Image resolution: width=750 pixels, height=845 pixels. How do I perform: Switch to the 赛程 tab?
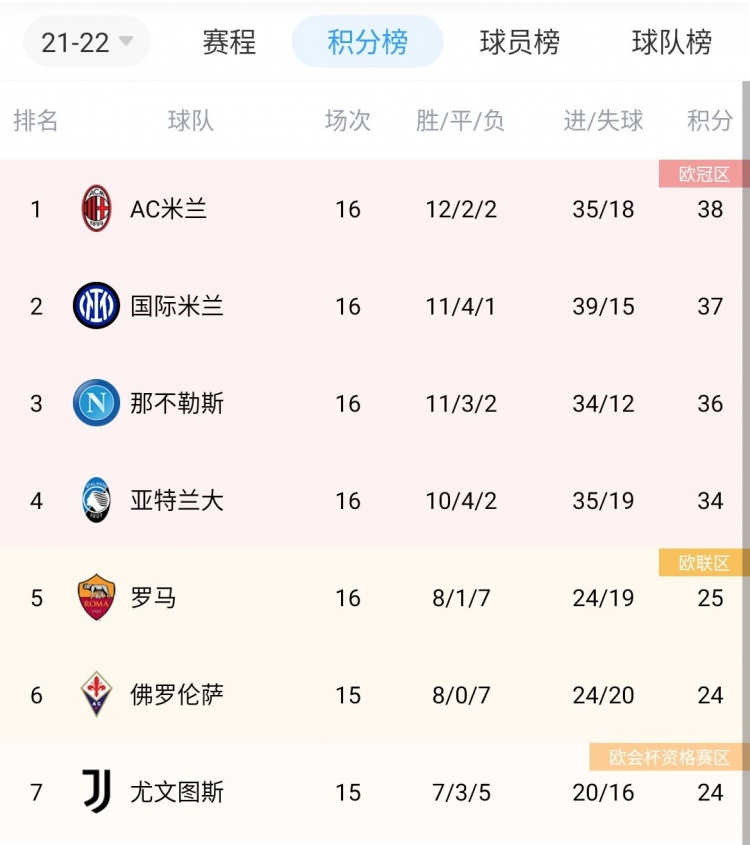(229, 41)
